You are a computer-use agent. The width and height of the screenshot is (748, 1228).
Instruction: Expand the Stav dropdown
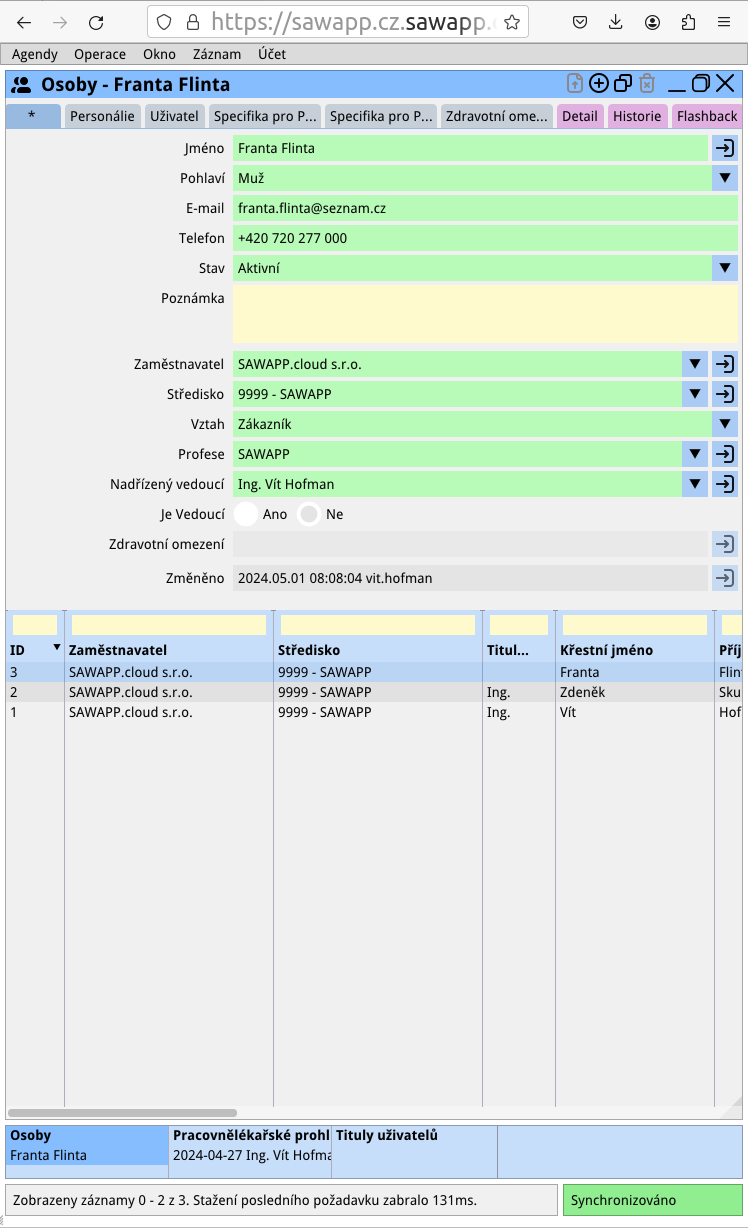(725, 268)
